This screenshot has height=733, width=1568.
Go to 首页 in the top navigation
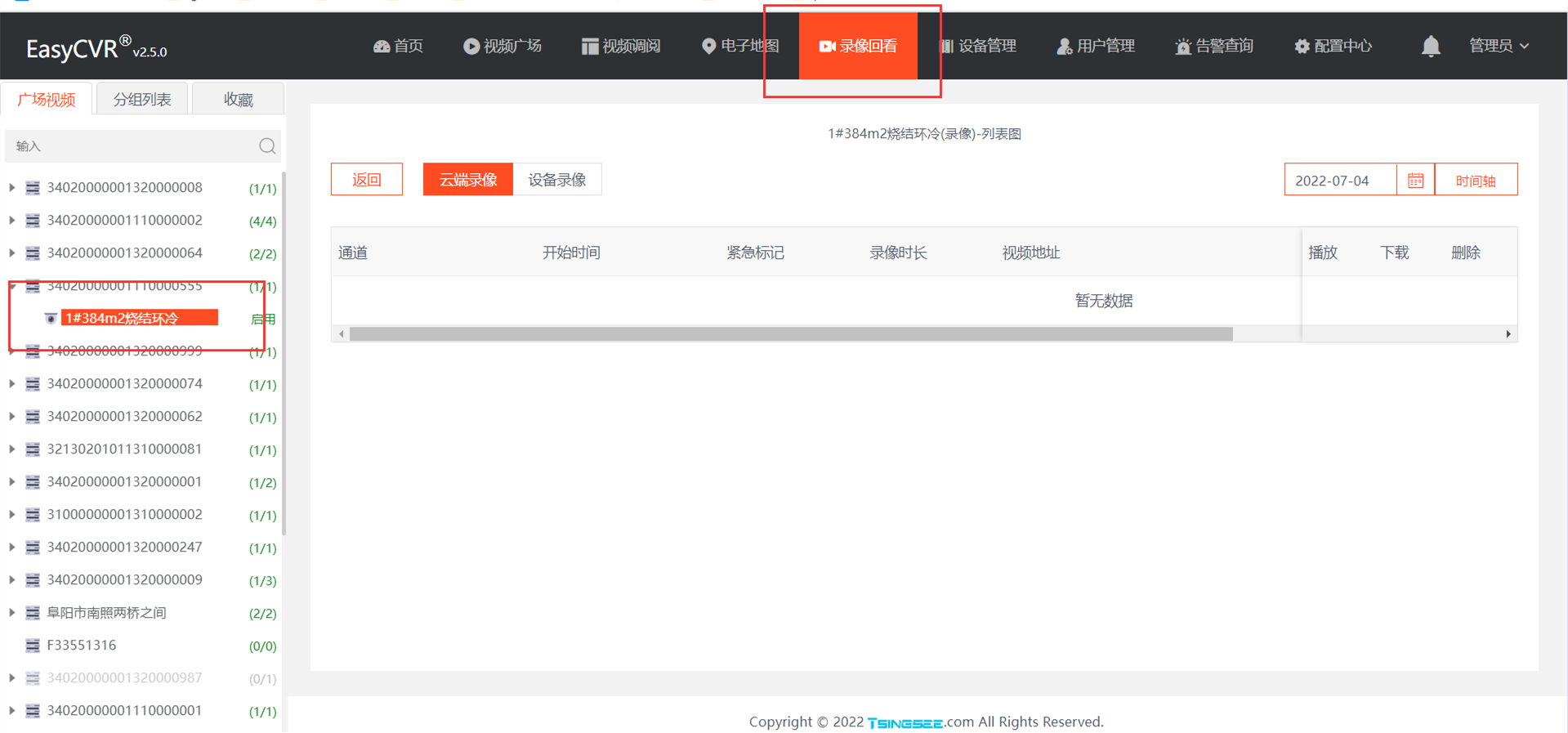[x=398, y=46]
